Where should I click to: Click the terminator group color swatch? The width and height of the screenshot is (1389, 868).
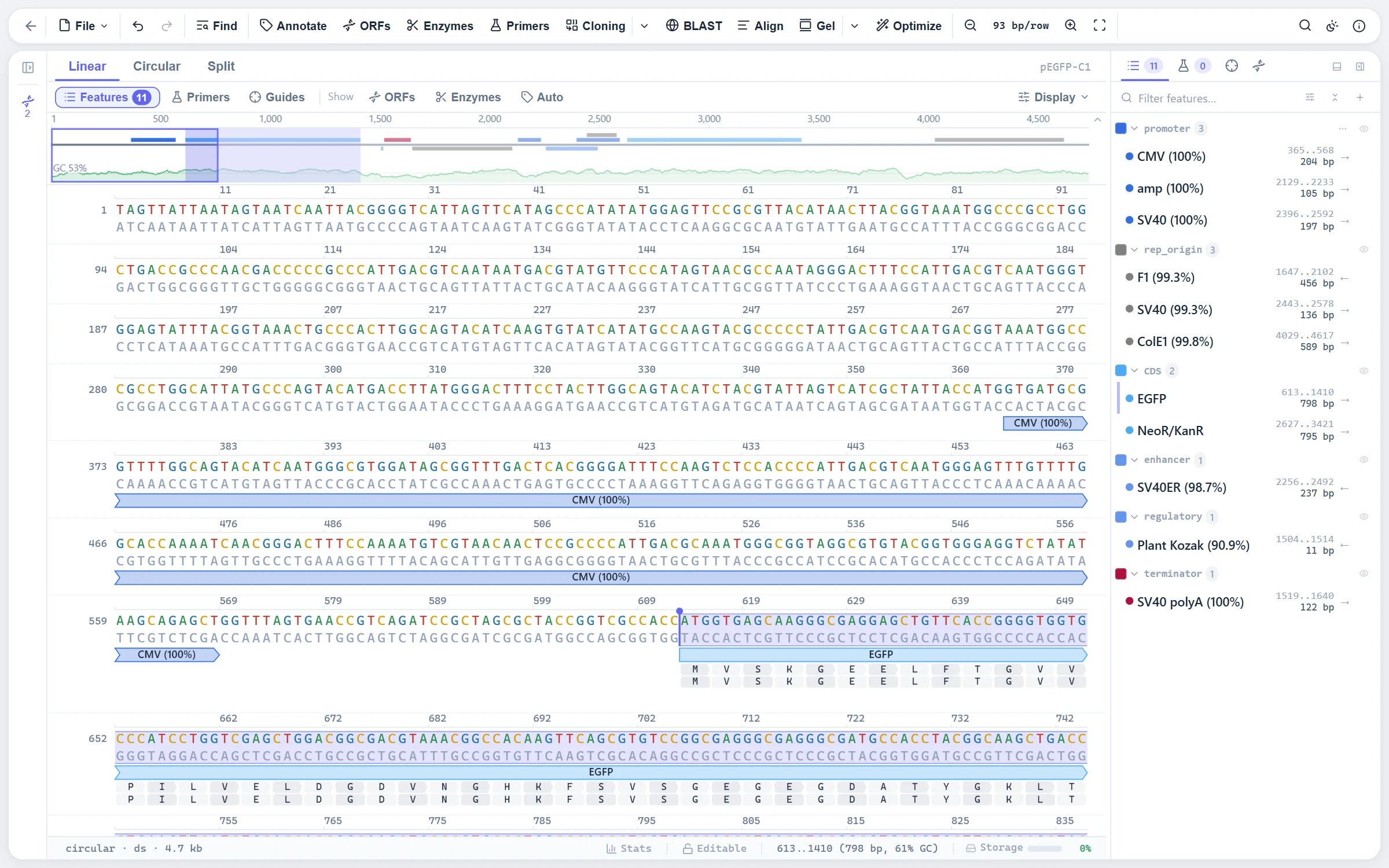coord(1121,573)
